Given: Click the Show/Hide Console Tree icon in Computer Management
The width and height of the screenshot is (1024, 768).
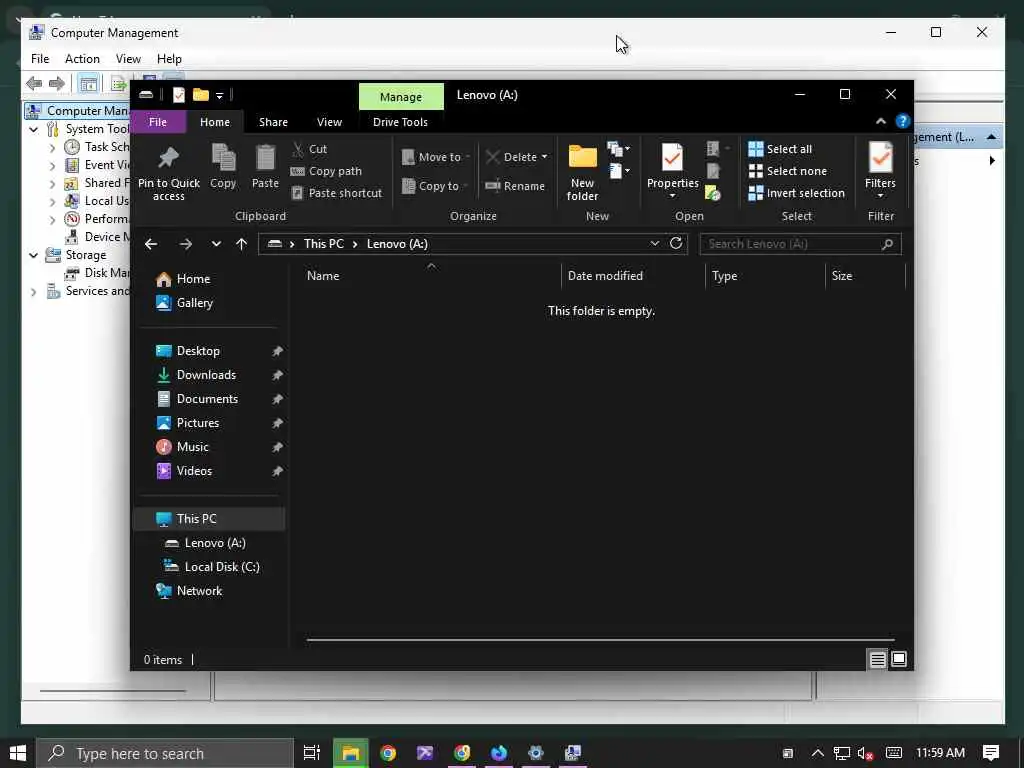Looking at the screenshot, I should [88, 84].
